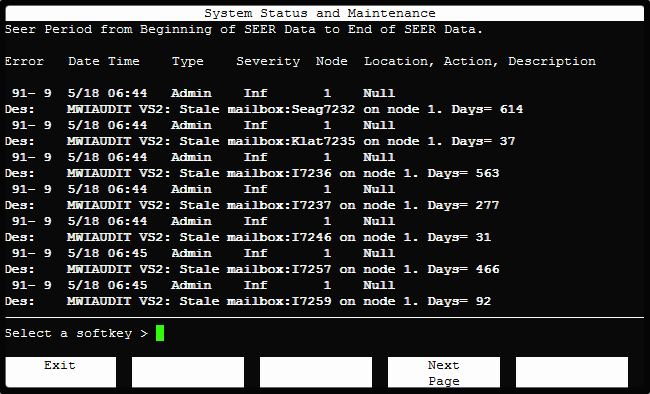Screen dimensions: 650x394
Task: Click the green cursor at softkey prompt
Action: [160, 333]
